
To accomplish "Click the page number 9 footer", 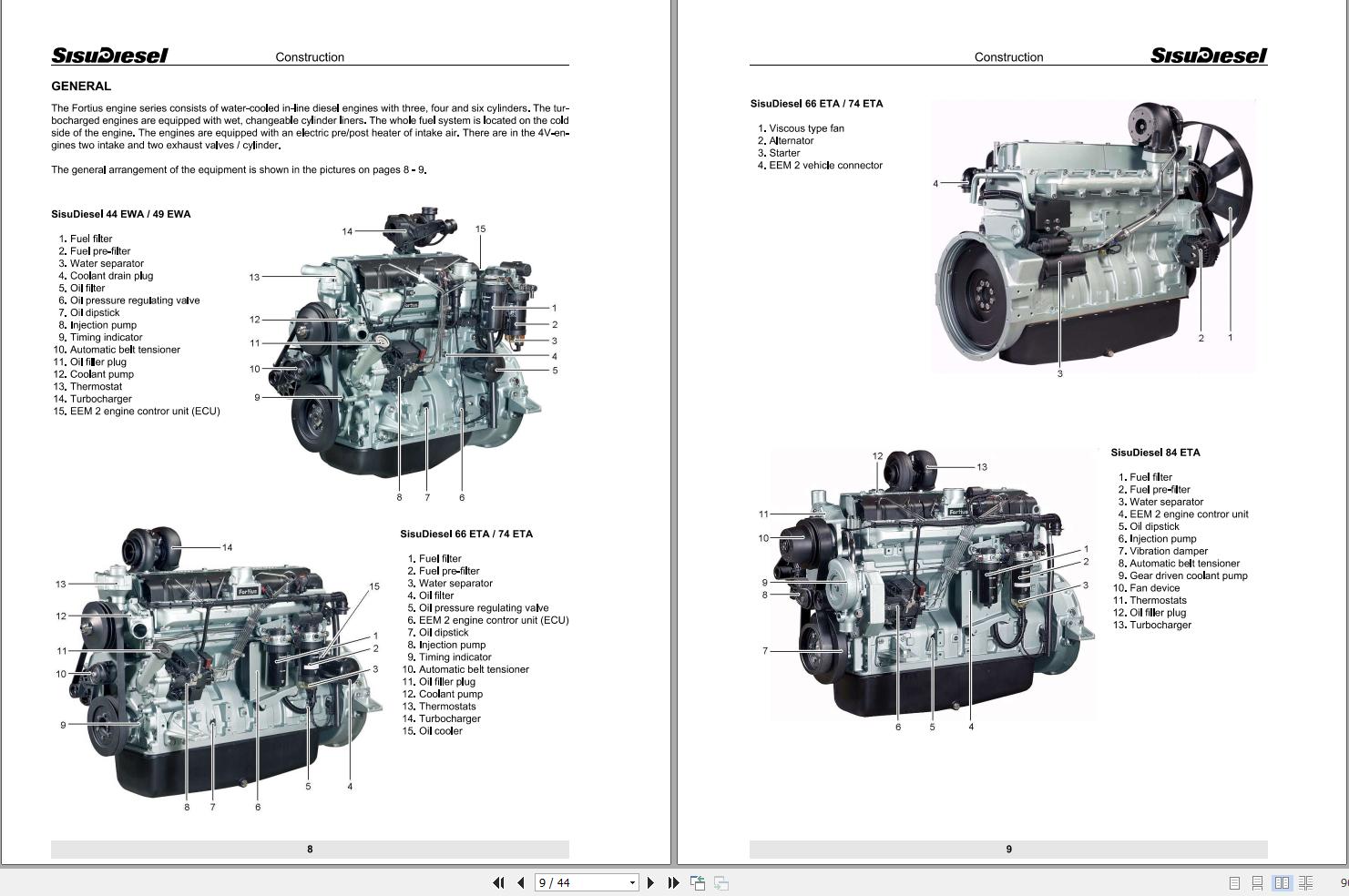I will point(1008,849).
